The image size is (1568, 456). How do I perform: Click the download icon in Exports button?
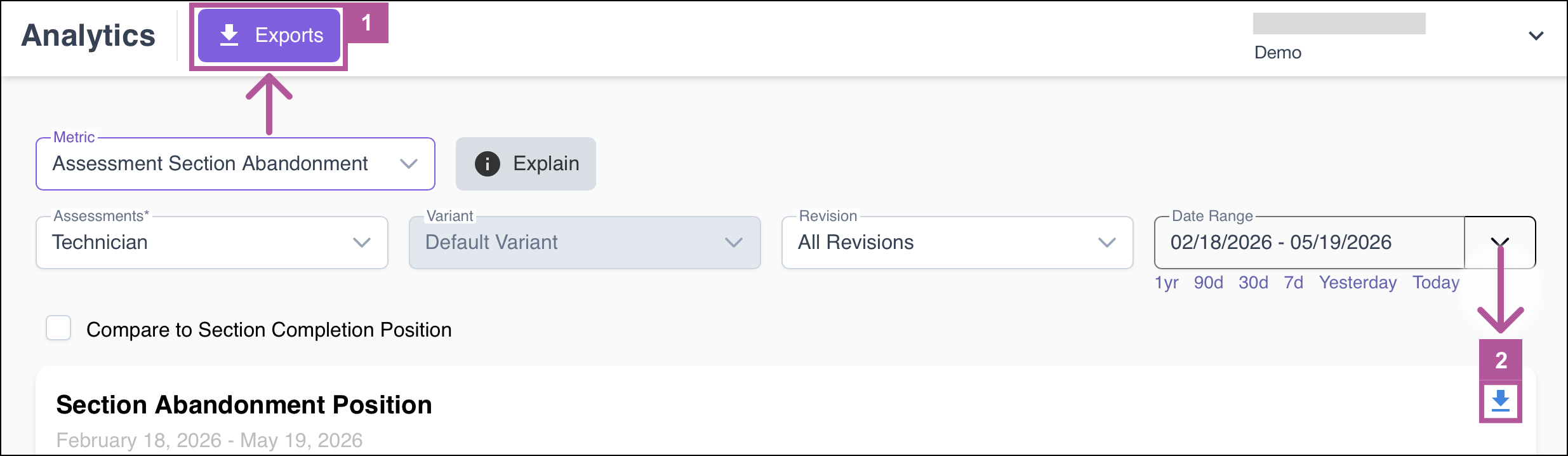pos(229,36)
